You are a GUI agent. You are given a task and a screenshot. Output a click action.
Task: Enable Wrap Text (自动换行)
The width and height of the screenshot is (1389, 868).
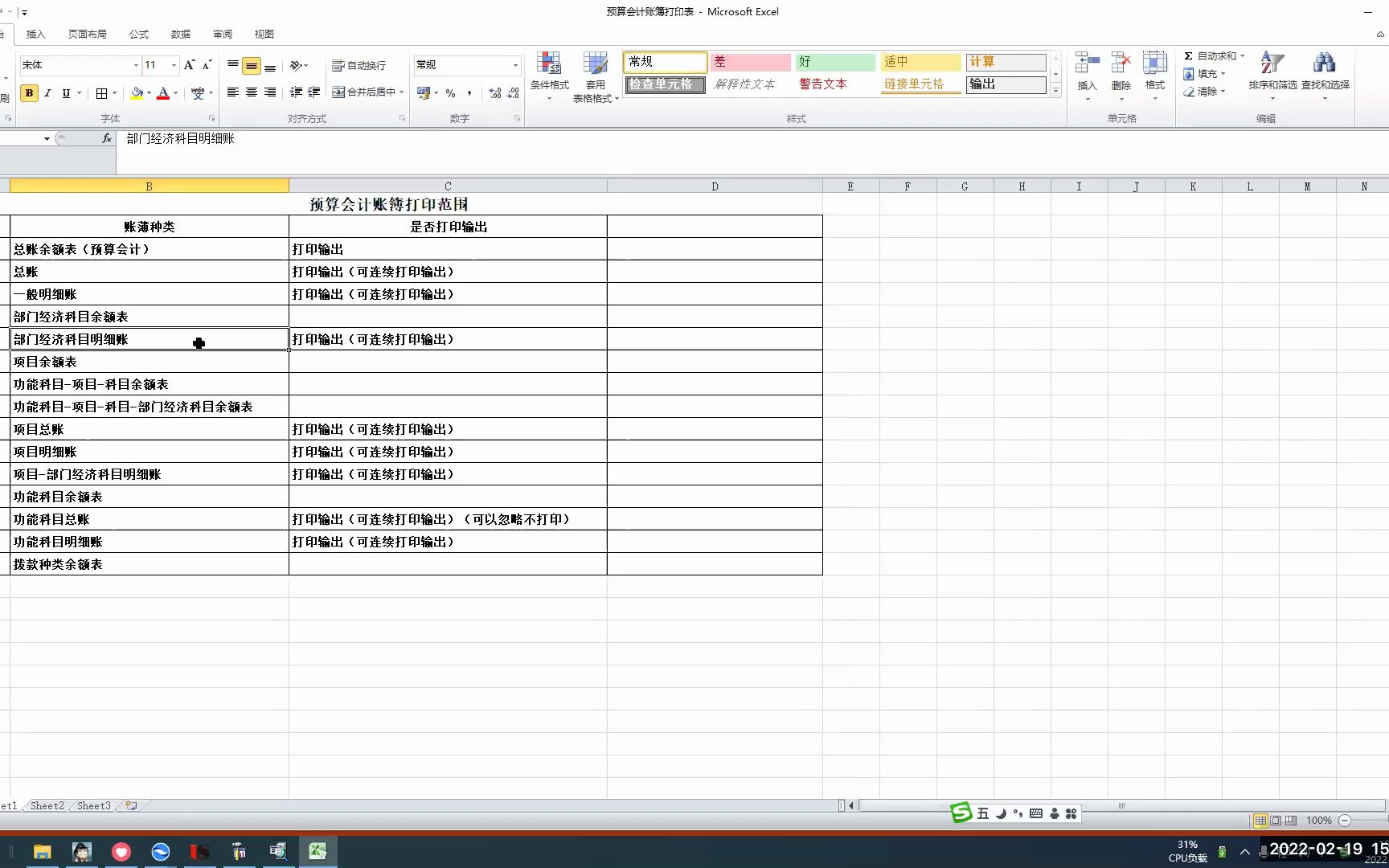point(359,65)
